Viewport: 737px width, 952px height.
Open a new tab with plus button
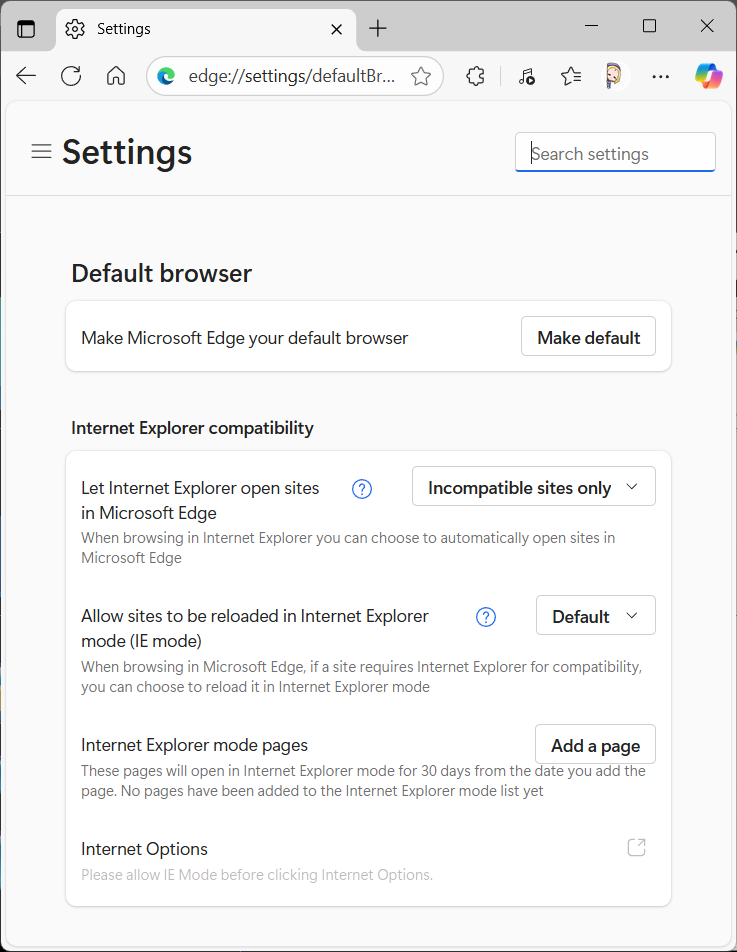click(x=377, y=29)
